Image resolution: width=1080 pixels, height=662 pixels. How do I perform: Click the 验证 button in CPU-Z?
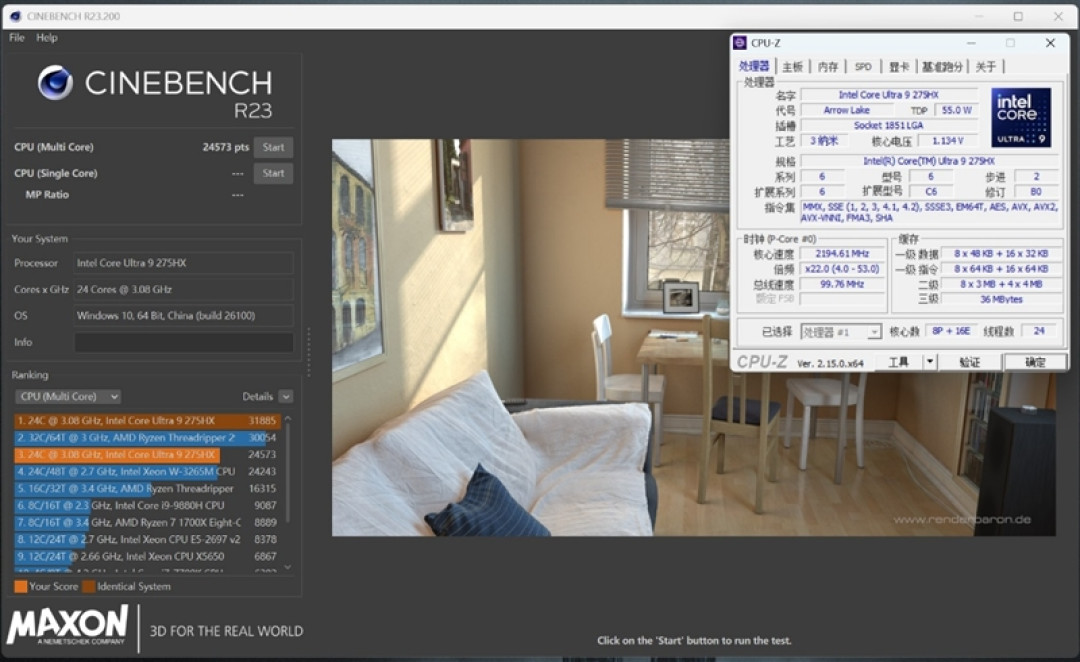(969, 362)
